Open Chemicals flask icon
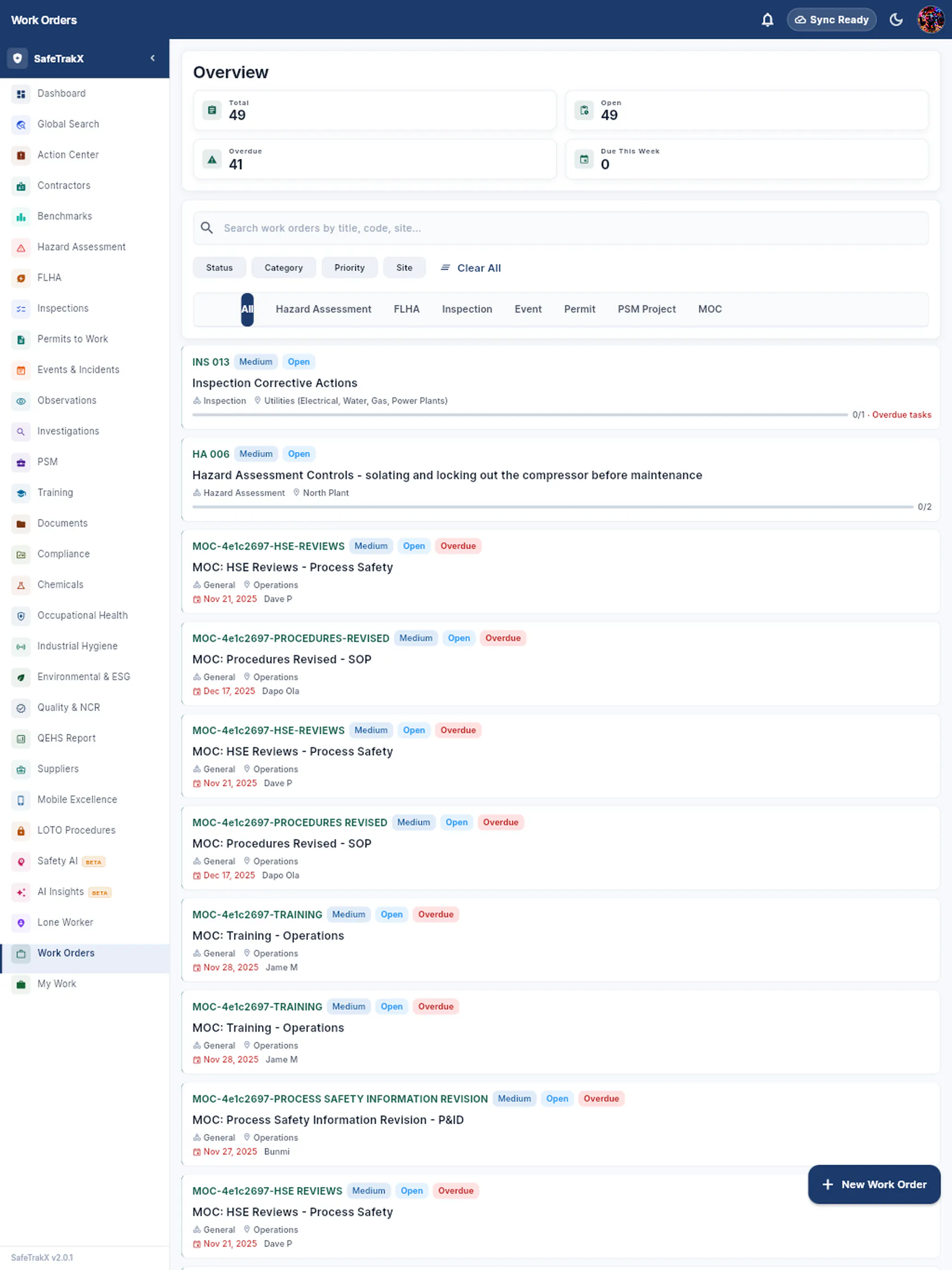 [x=21, y=586]
